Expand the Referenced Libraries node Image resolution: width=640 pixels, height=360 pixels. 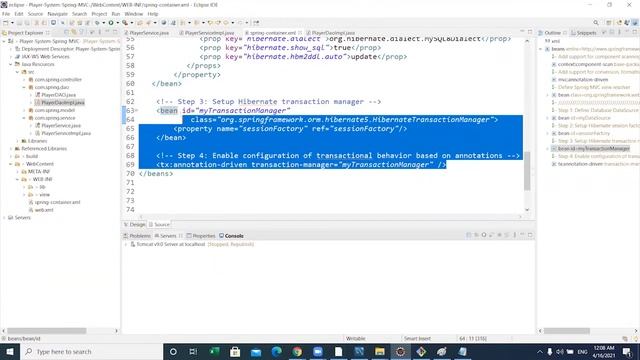pos(11,149)
